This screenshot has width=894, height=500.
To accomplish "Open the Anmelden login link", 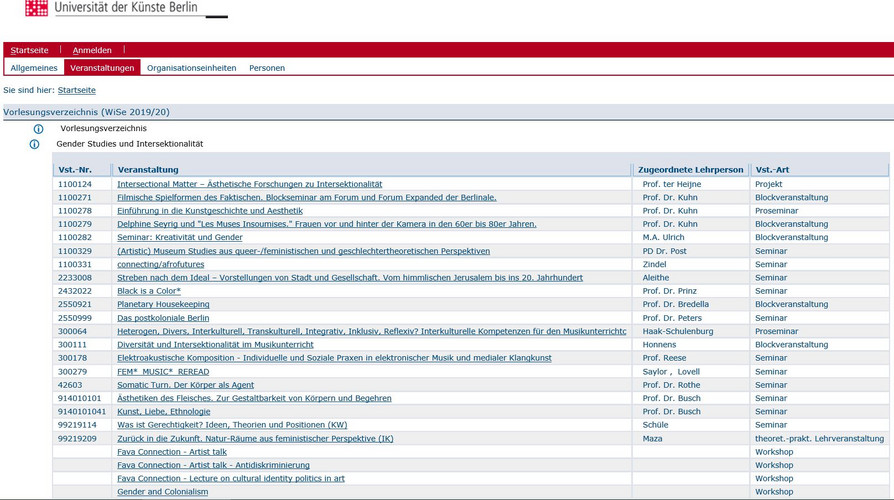I will [x=92, y=50].
